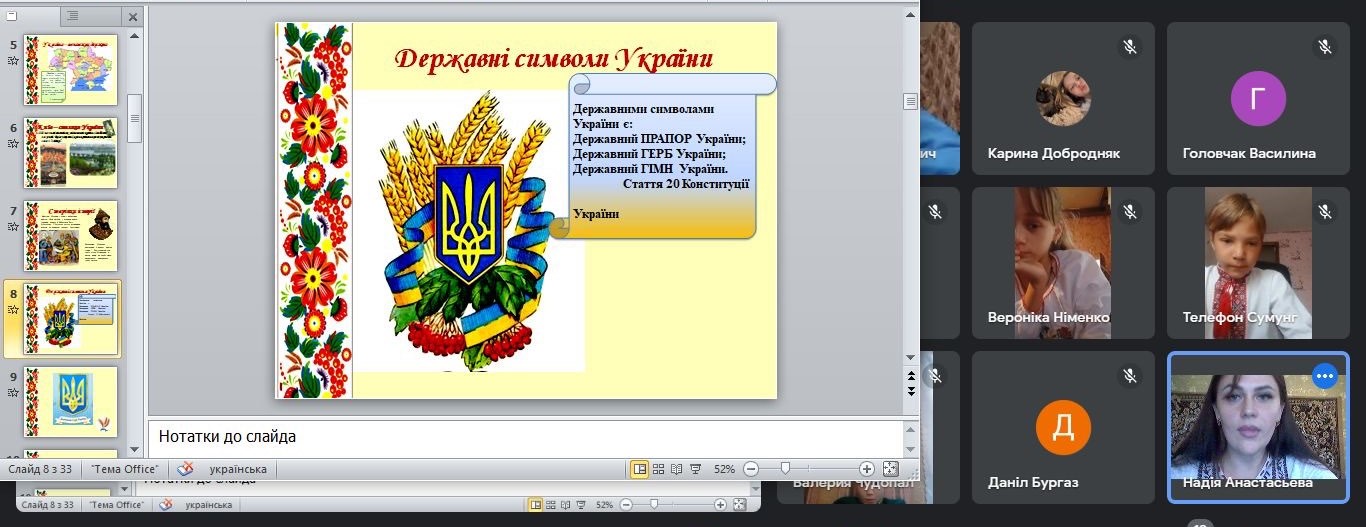Viewport: 1366px width, 527px height.
Task: Zoom in in the back PowerPoint window
Action: (720, 505)
